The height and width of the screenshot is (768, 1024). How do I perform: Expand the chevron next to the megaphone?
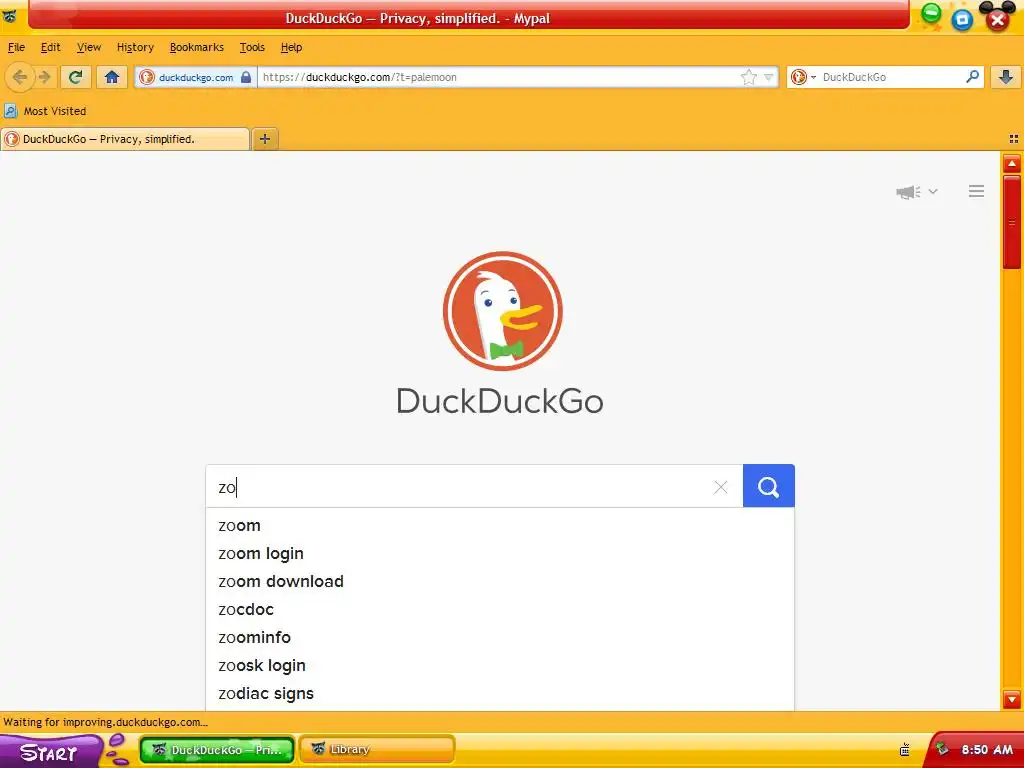click(x=933, y=191)
